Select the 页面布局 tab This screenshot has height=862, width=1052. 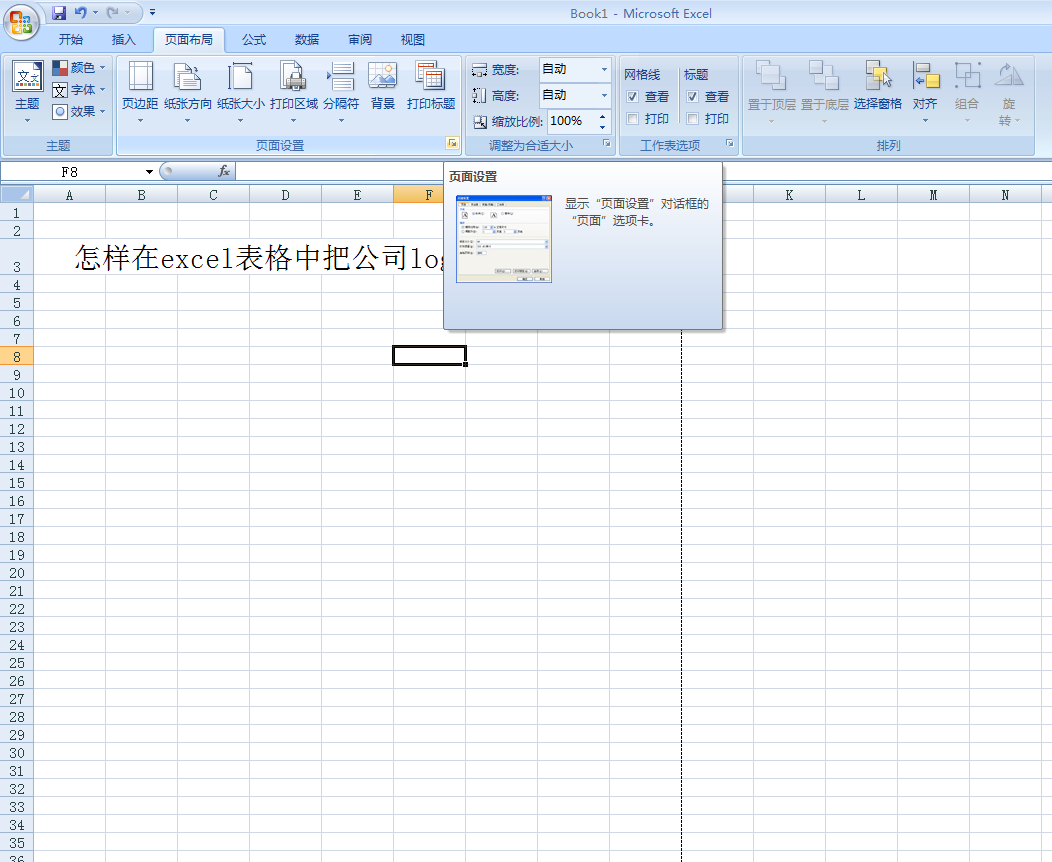[x=189, y=40]
